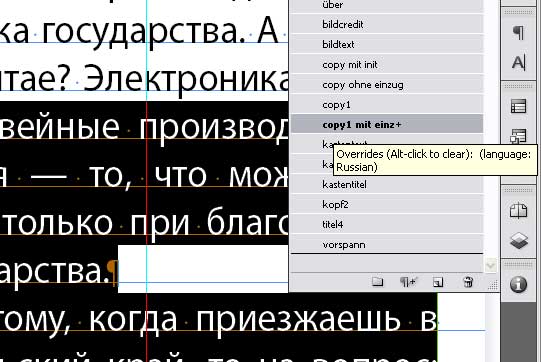Click the scroll down arrow of styles list

point(491,265)
